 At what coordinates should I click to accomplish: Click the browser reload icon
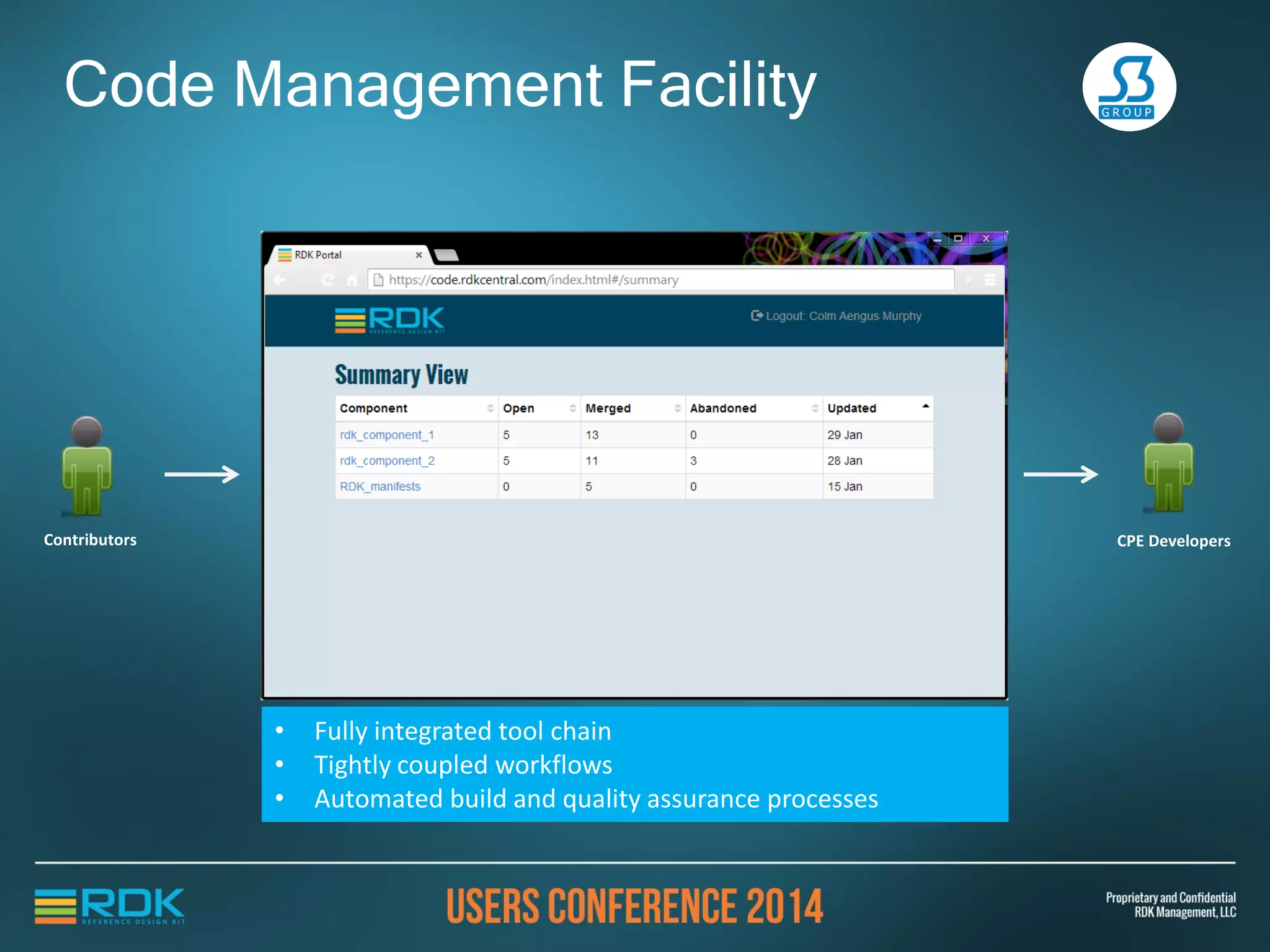pyautogui.click(x=328, y=280)
